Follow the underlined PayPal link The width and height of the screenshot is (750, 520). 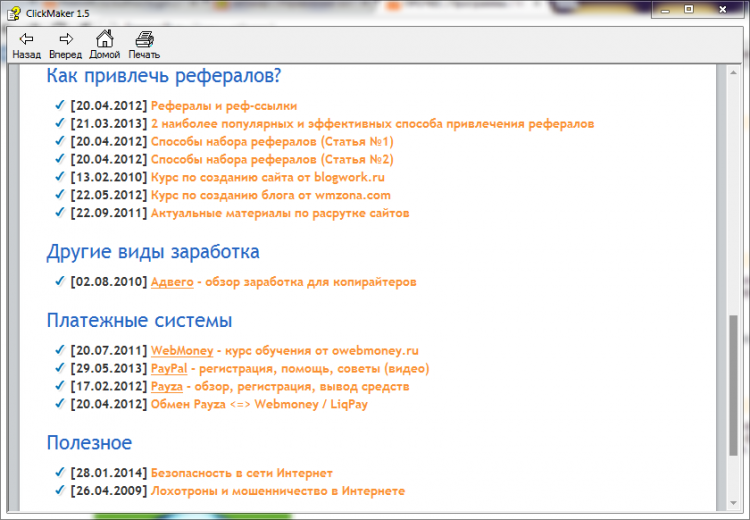[x=169, y=368]
